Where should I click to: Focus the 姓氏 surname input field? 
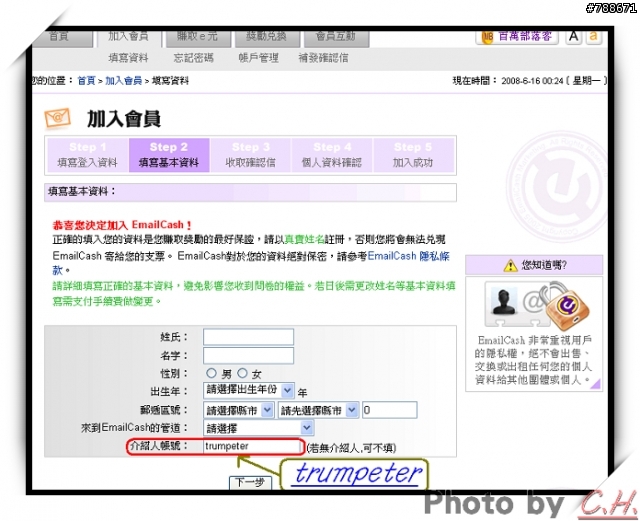pyautogui.click(x=248, y=337)
